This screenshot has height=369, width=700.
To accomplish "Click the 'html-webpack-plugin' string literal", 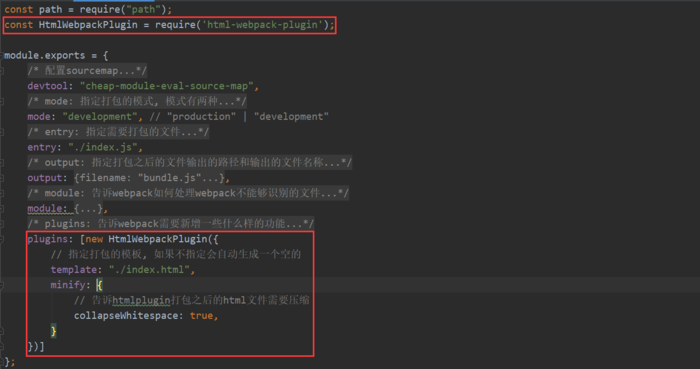I will click(x=262, y=25).
